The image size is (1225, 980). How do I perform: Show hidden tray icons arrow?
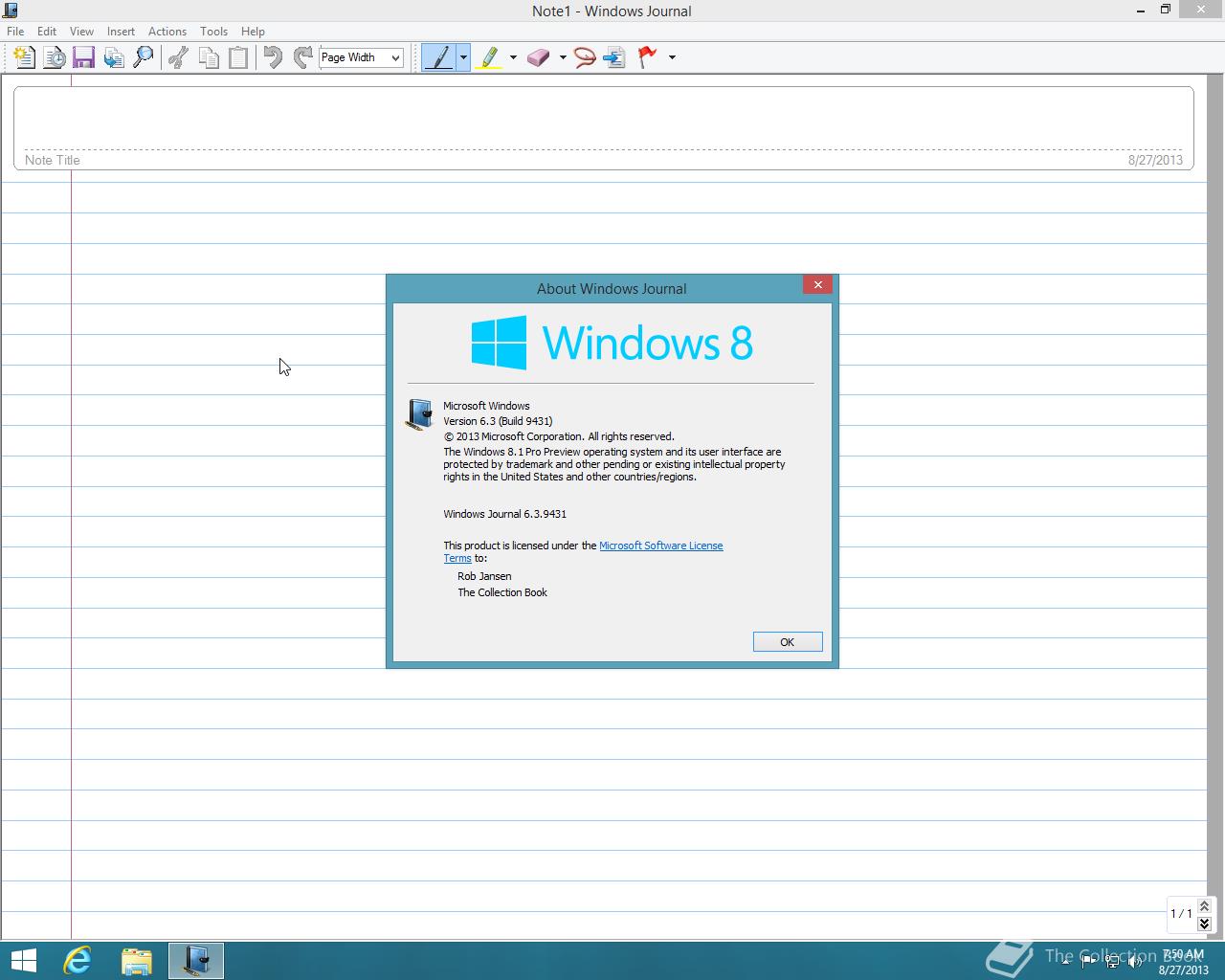pyautogui.click(x=1066, y=961)
